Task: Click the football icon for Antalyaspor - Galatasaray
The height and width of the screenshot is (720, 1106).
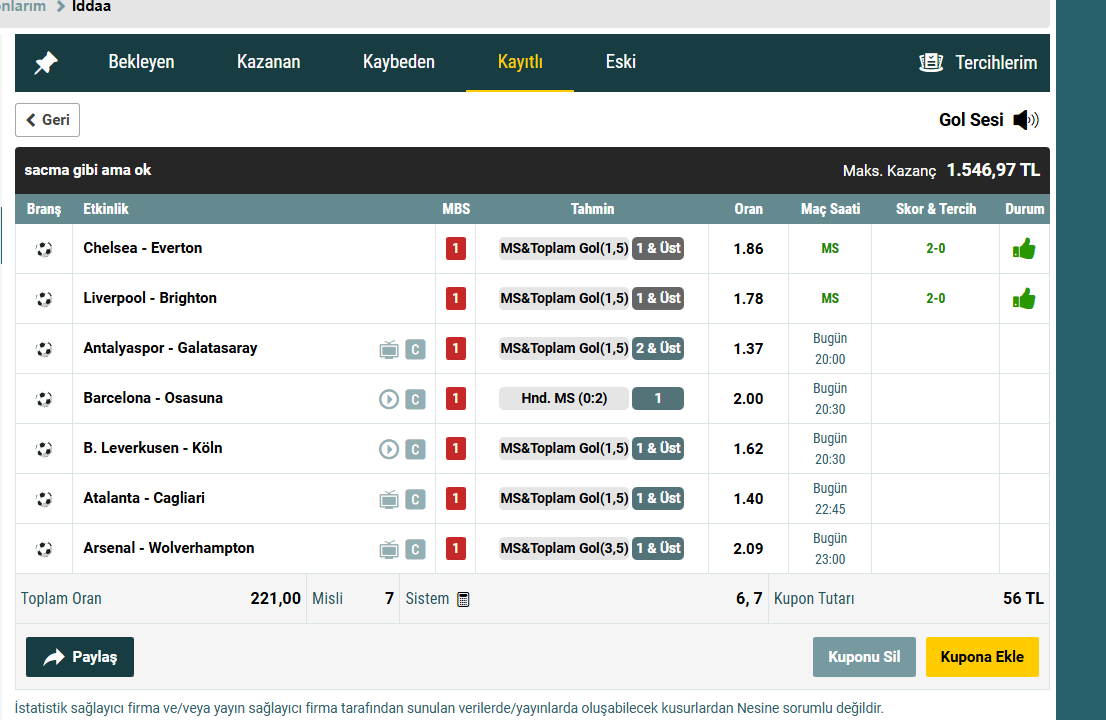Action: [44, 349]
